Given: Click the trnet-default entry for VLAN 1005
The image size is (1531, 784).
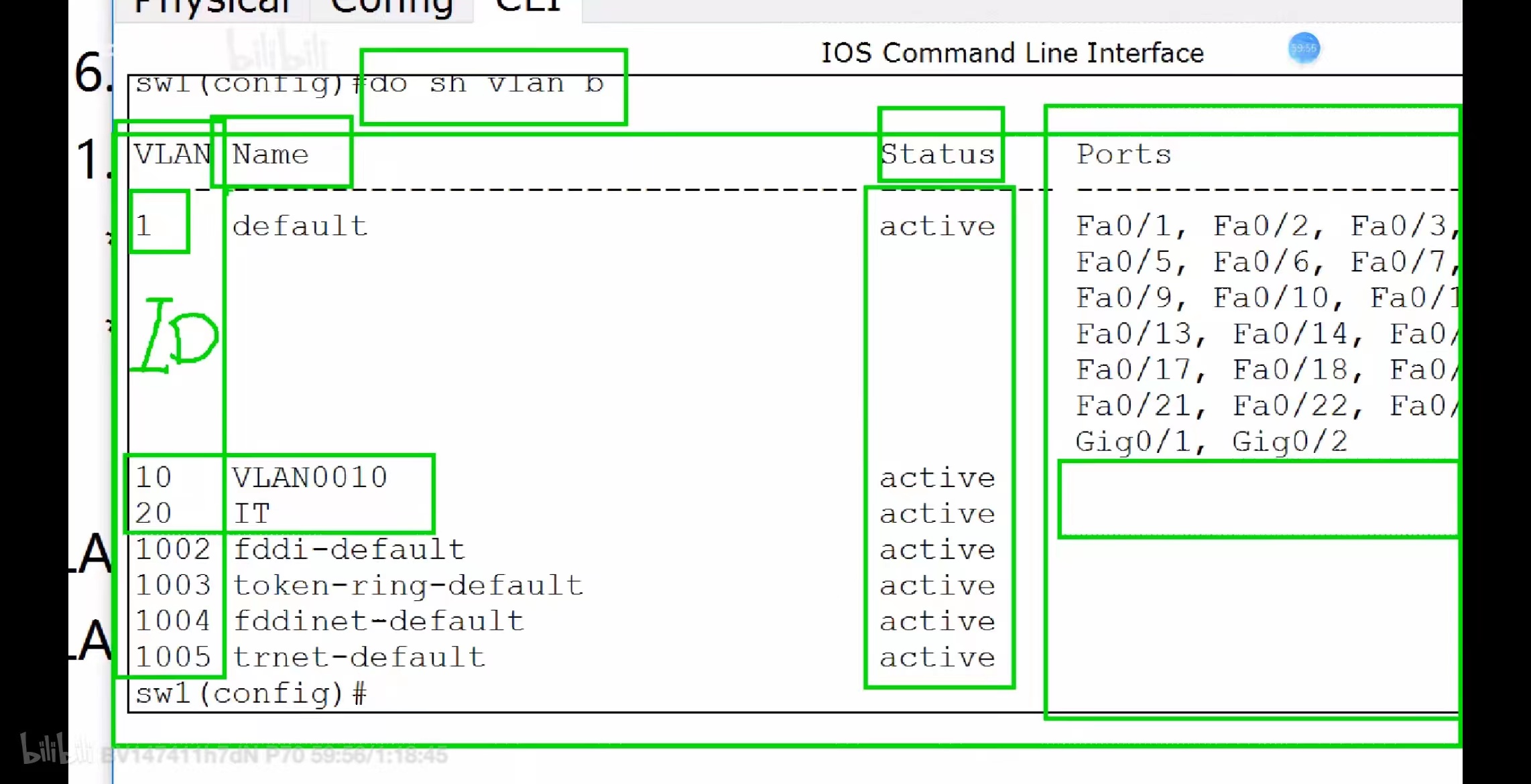Looking at the screenshot, I should coord(359,657).
